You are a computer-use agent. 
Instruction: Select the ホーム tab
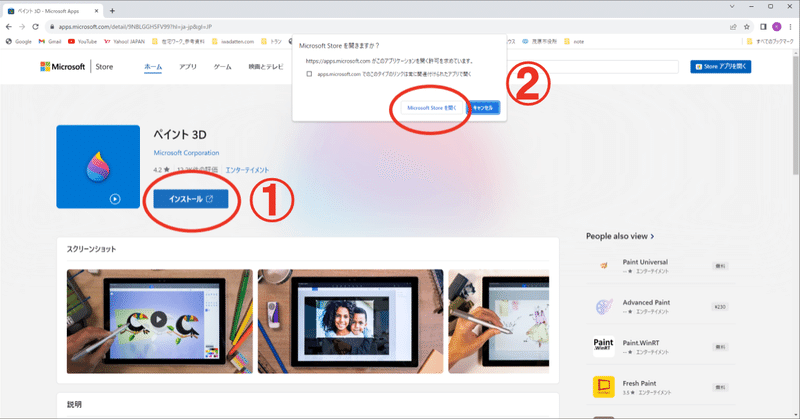[153, 66]
